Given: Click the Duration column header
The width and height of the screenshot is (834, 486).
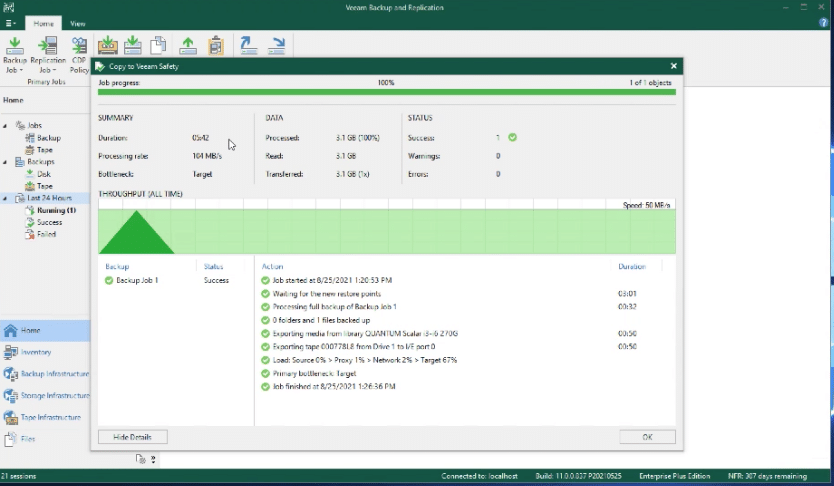Looking at the screenshot, I should click(632, 266).
